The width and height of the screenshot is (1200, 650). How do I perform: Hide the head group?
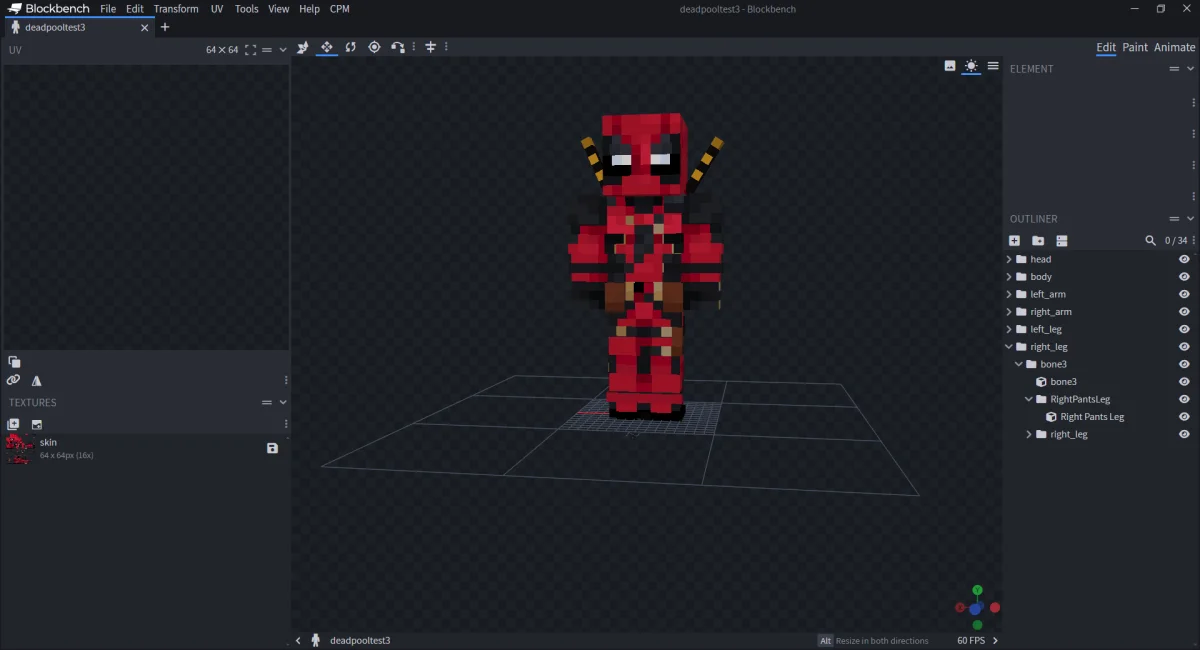tap(1184, 259)
